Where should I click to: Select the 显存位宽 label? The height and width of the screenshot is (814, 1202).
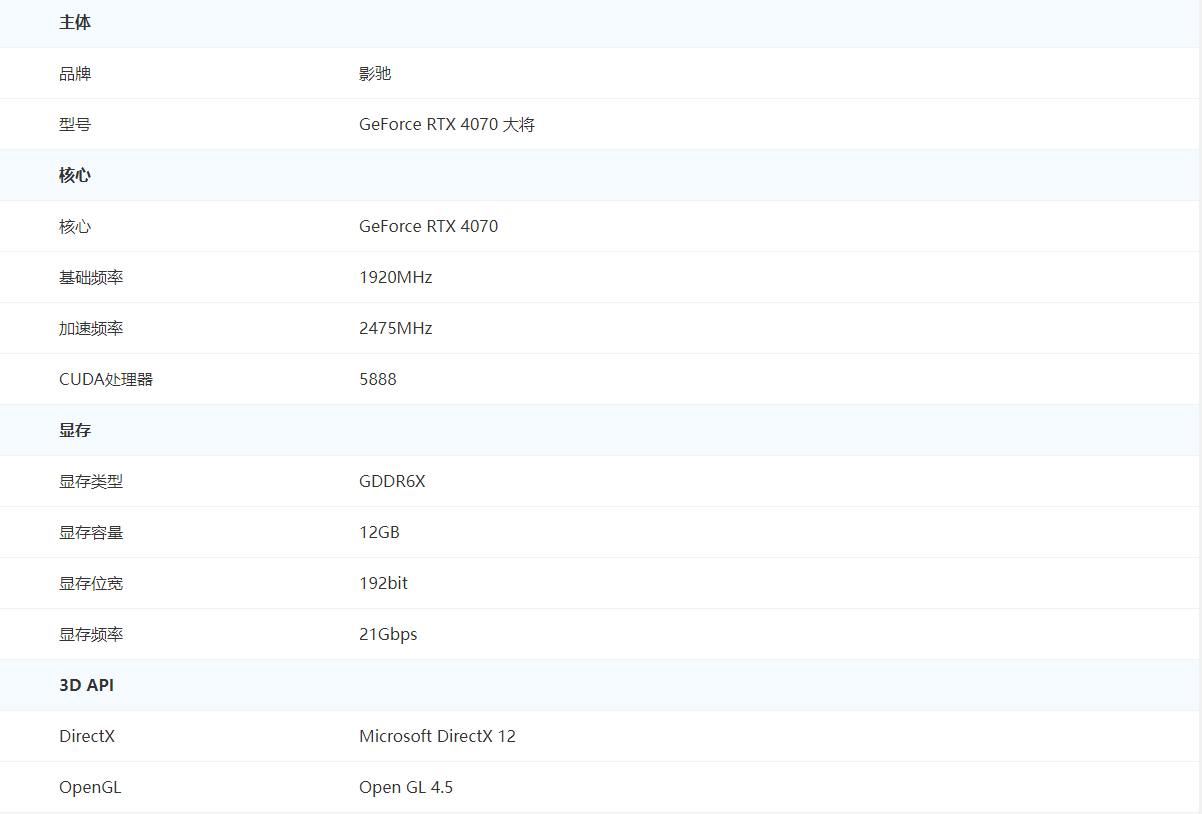91,583
